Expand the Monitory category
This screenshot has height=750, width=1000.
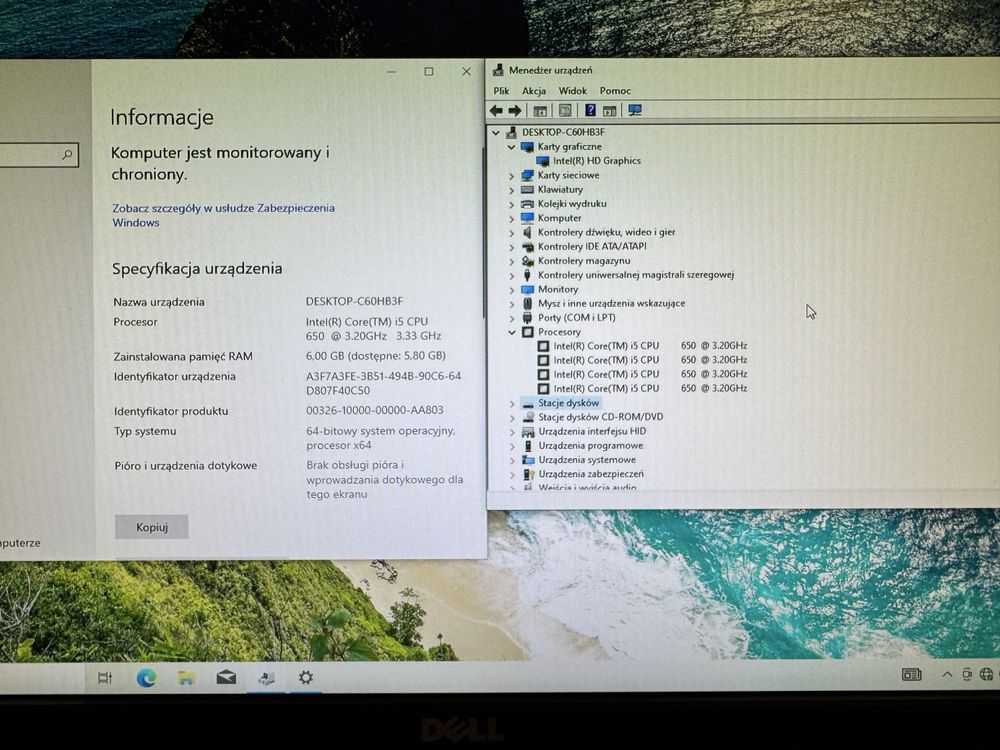(511, 290)
